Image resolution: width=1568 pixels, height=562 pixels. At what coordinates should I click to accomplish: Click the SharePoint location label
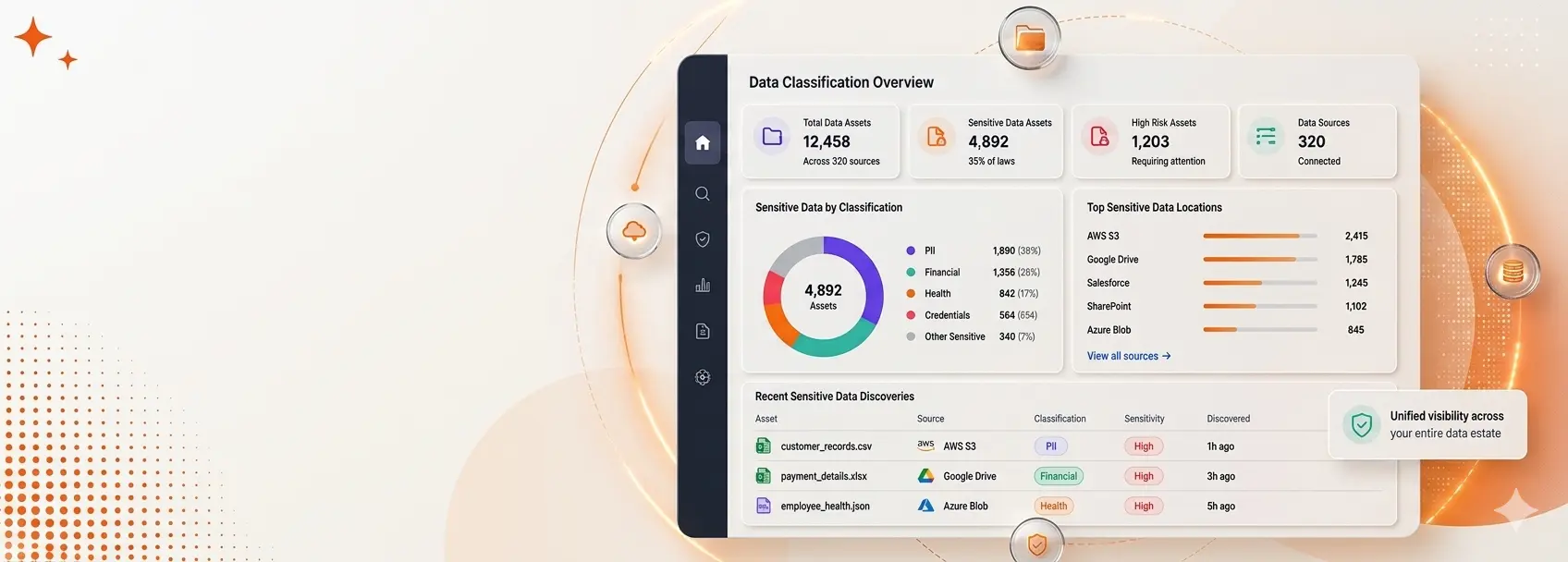pos(1109,306)
